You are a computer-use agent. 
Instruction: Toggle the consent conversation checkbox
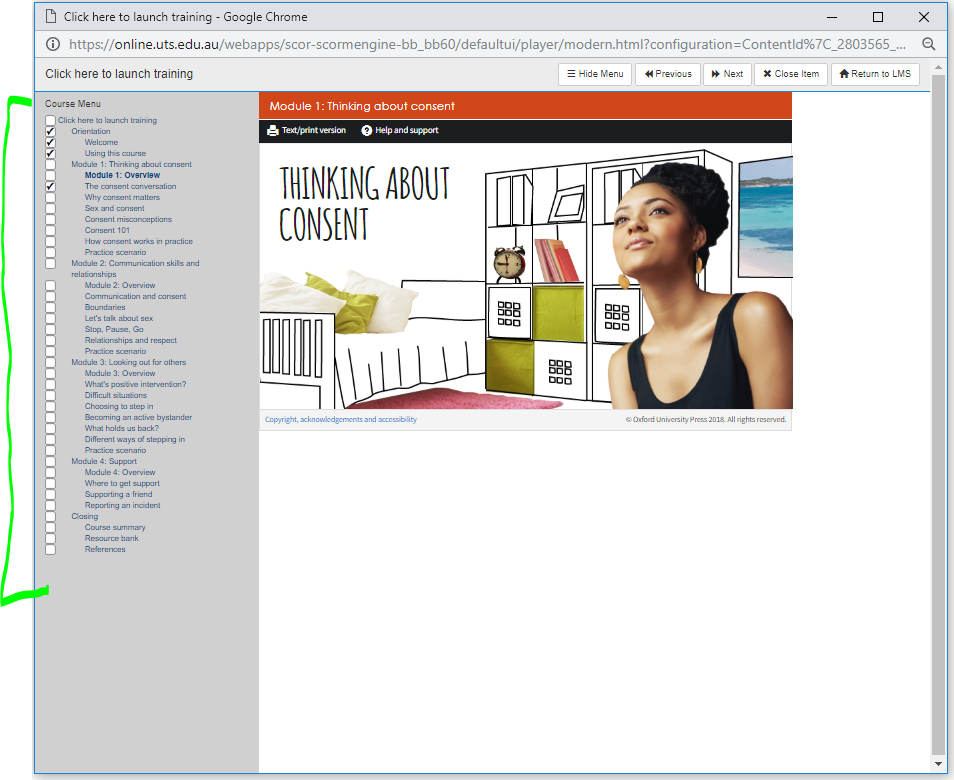coord(50,187)
